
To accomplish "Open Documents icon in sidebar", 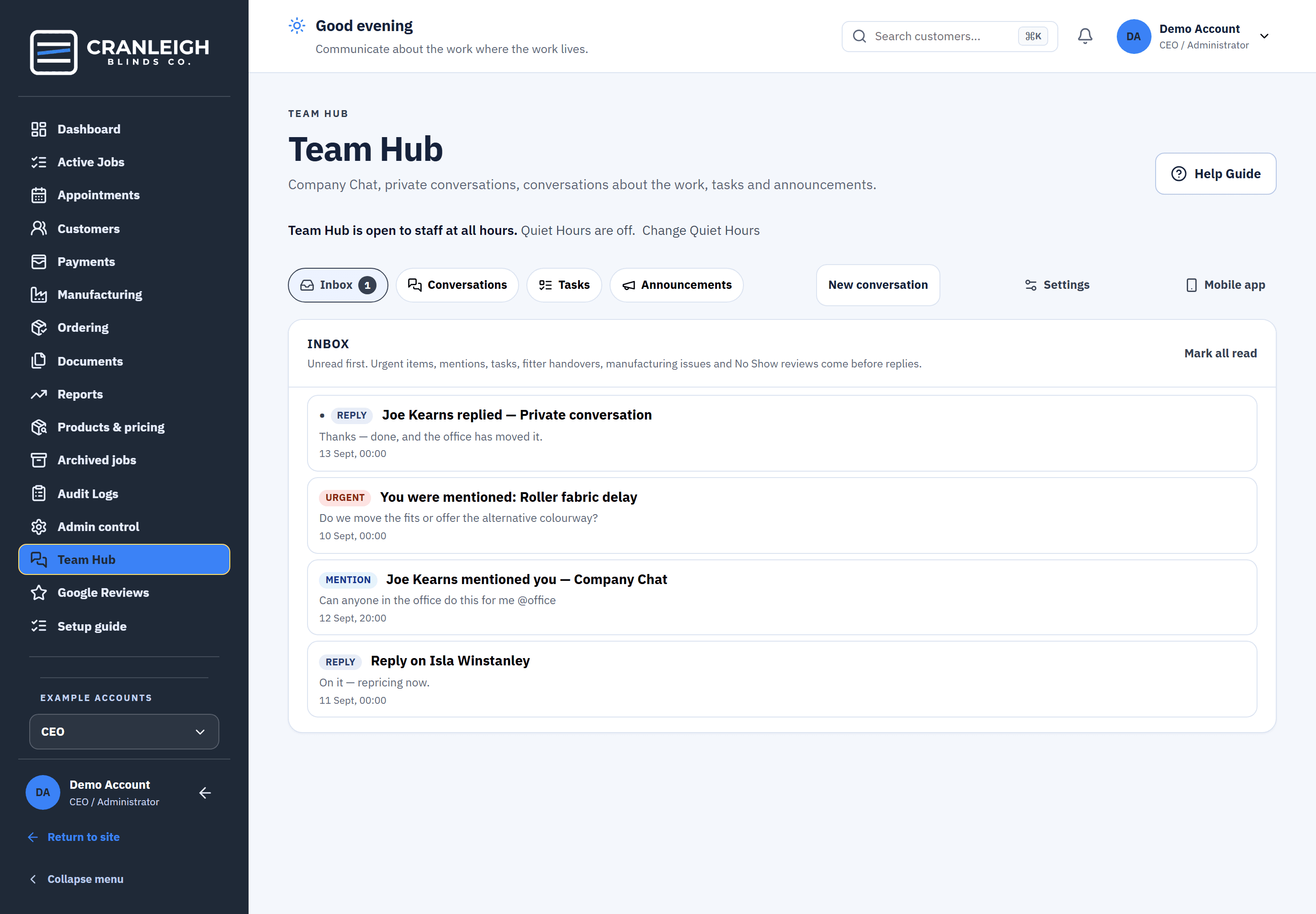I will [x=38, y=361].
